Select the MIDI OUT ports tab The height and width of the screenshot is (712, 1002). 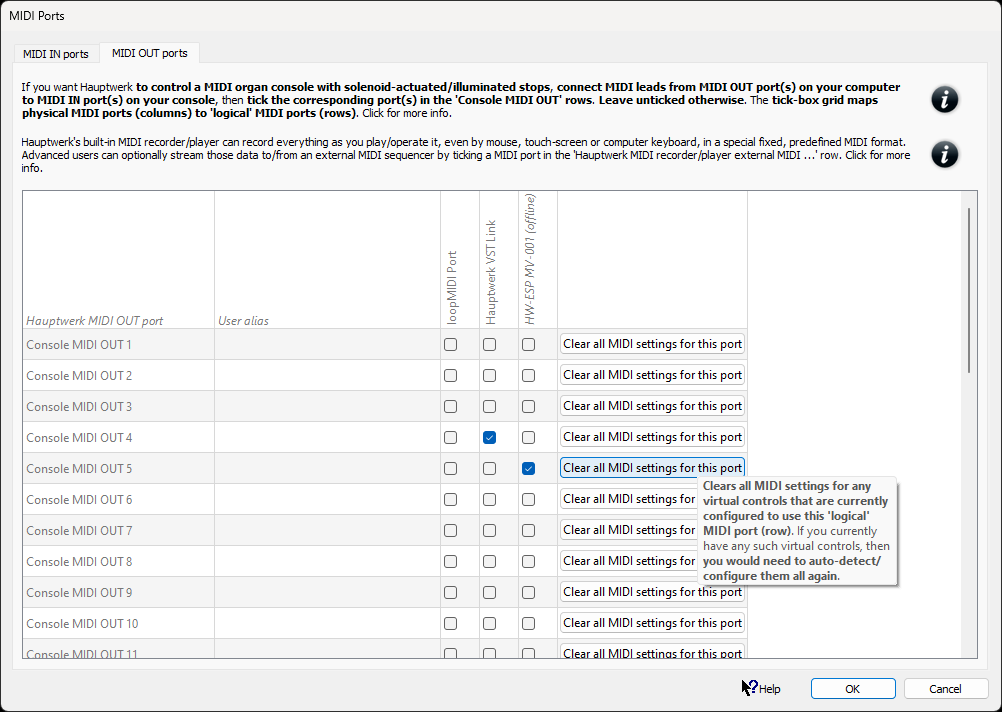click(149, 54)
